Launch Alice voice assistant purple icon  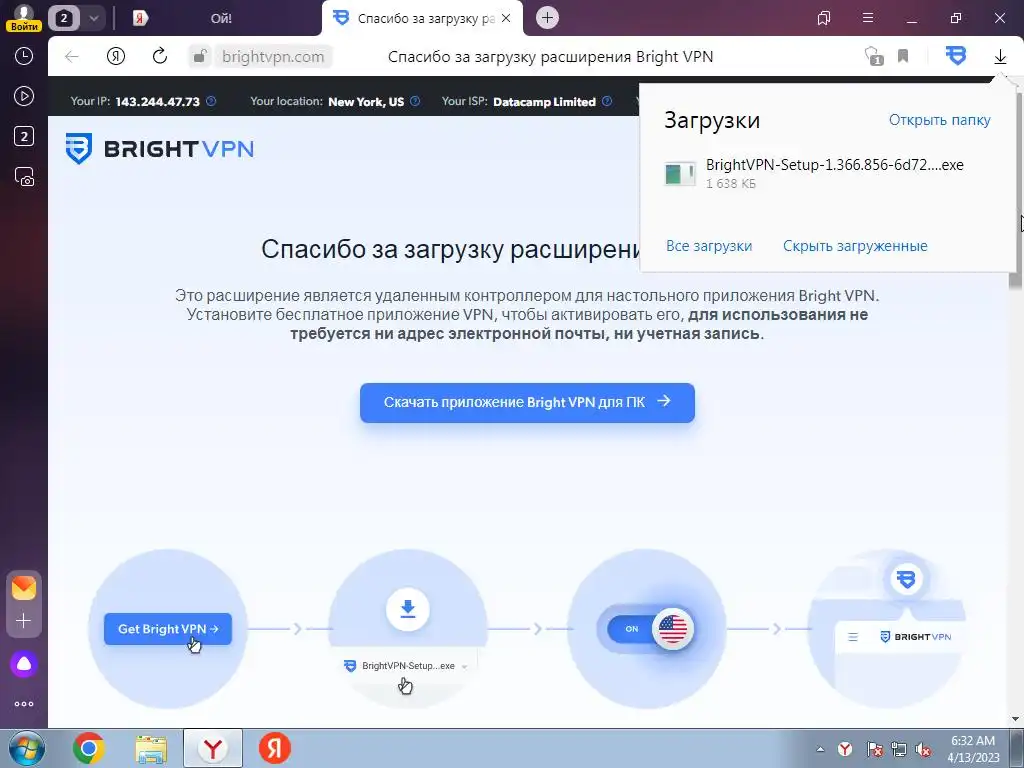tap(24, 664)
